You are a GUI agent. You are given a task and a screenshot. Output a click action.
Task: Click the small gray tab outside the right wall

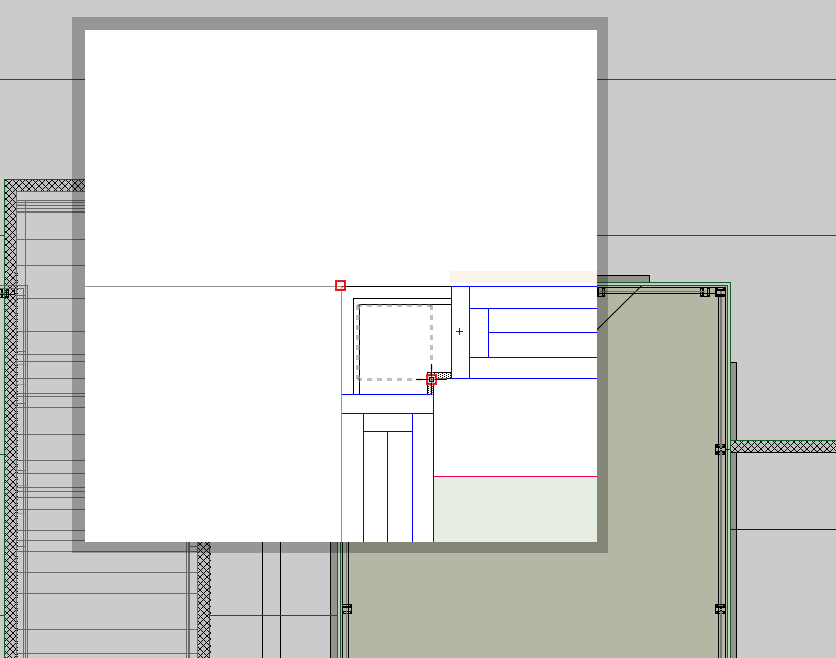(x=734, y=400)
